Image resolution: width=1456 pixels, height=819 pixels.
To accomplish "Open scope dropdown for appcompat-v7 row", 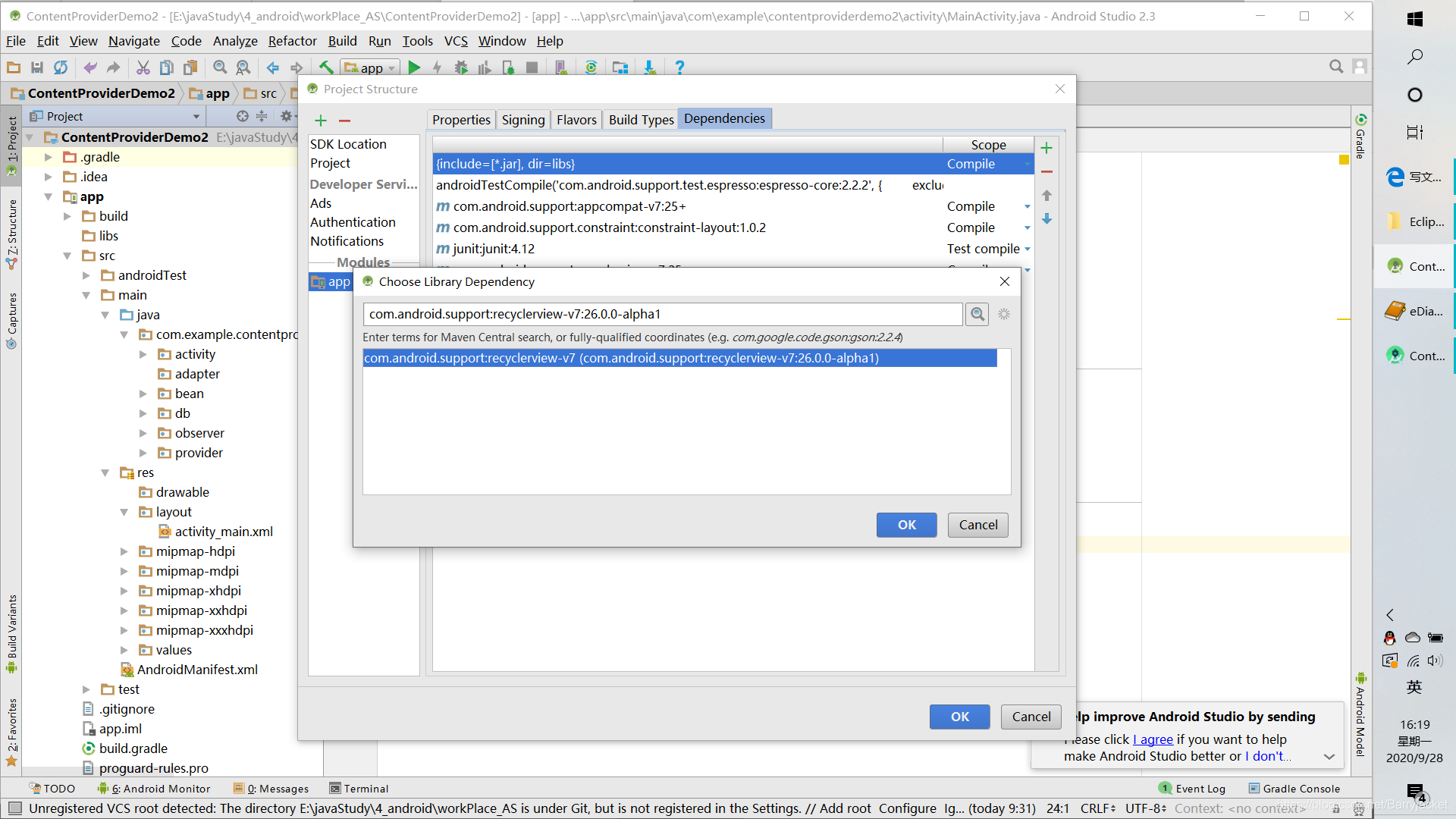I will tap(1028, 206).
